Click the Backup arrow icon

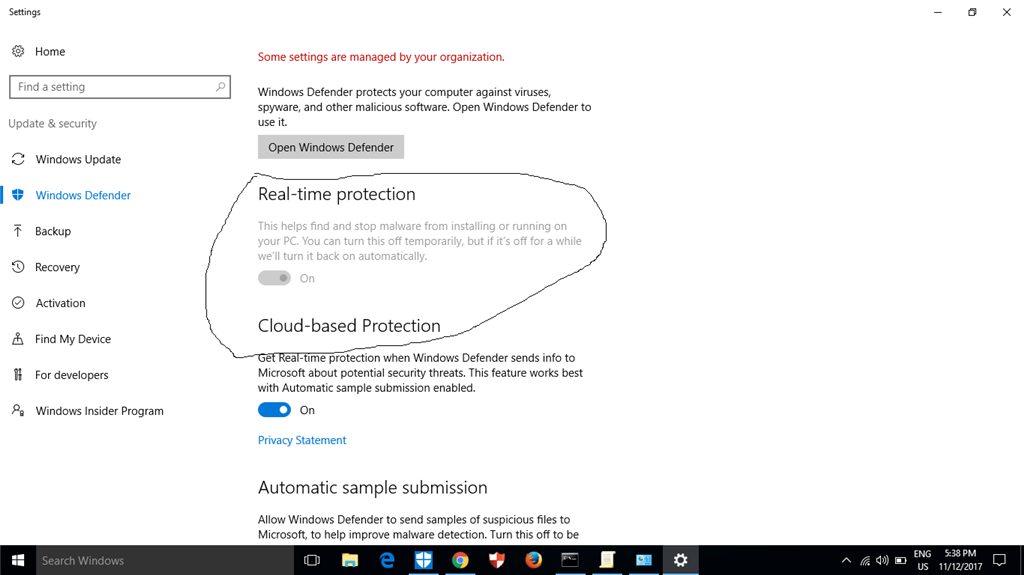point(18,231)
